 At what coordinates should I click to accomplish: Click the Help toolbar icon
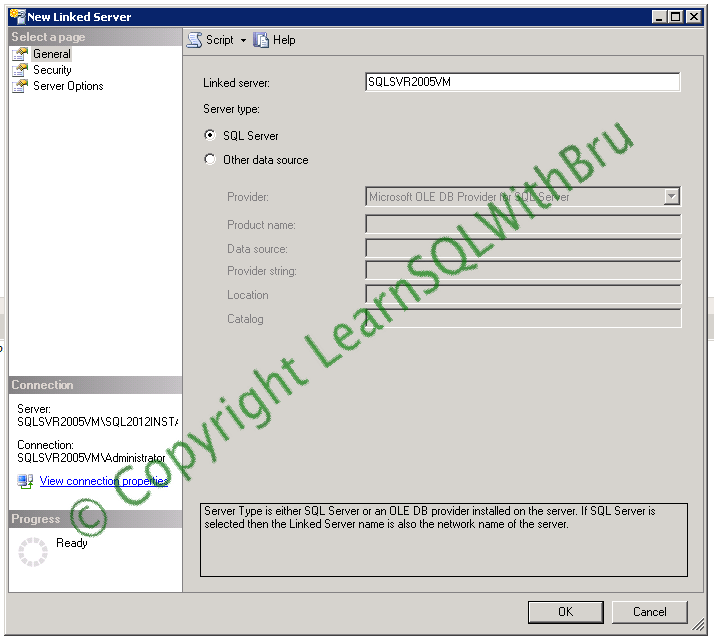coord(261,40)
